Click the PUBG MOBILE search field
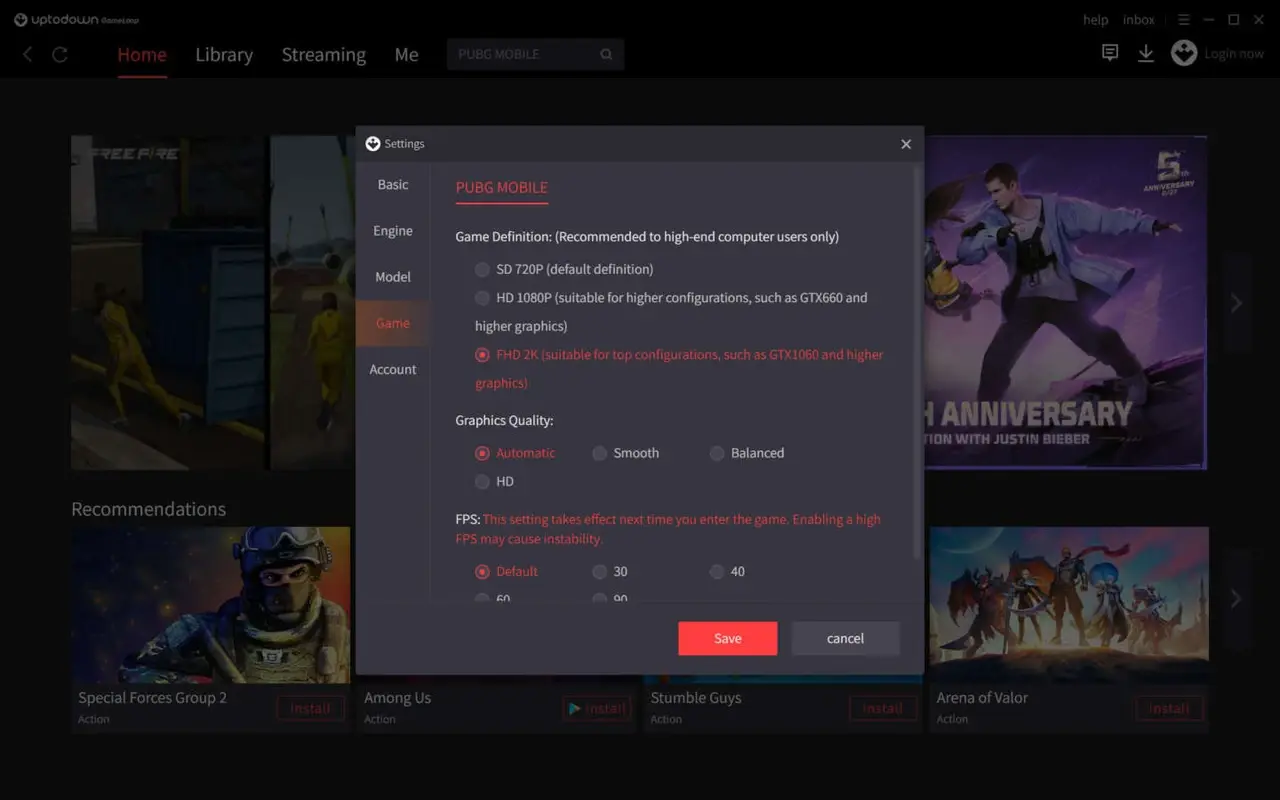Image resolution: width=1280 pixels, height=800 pixels. pyautogui.click(x=520, y=54)
